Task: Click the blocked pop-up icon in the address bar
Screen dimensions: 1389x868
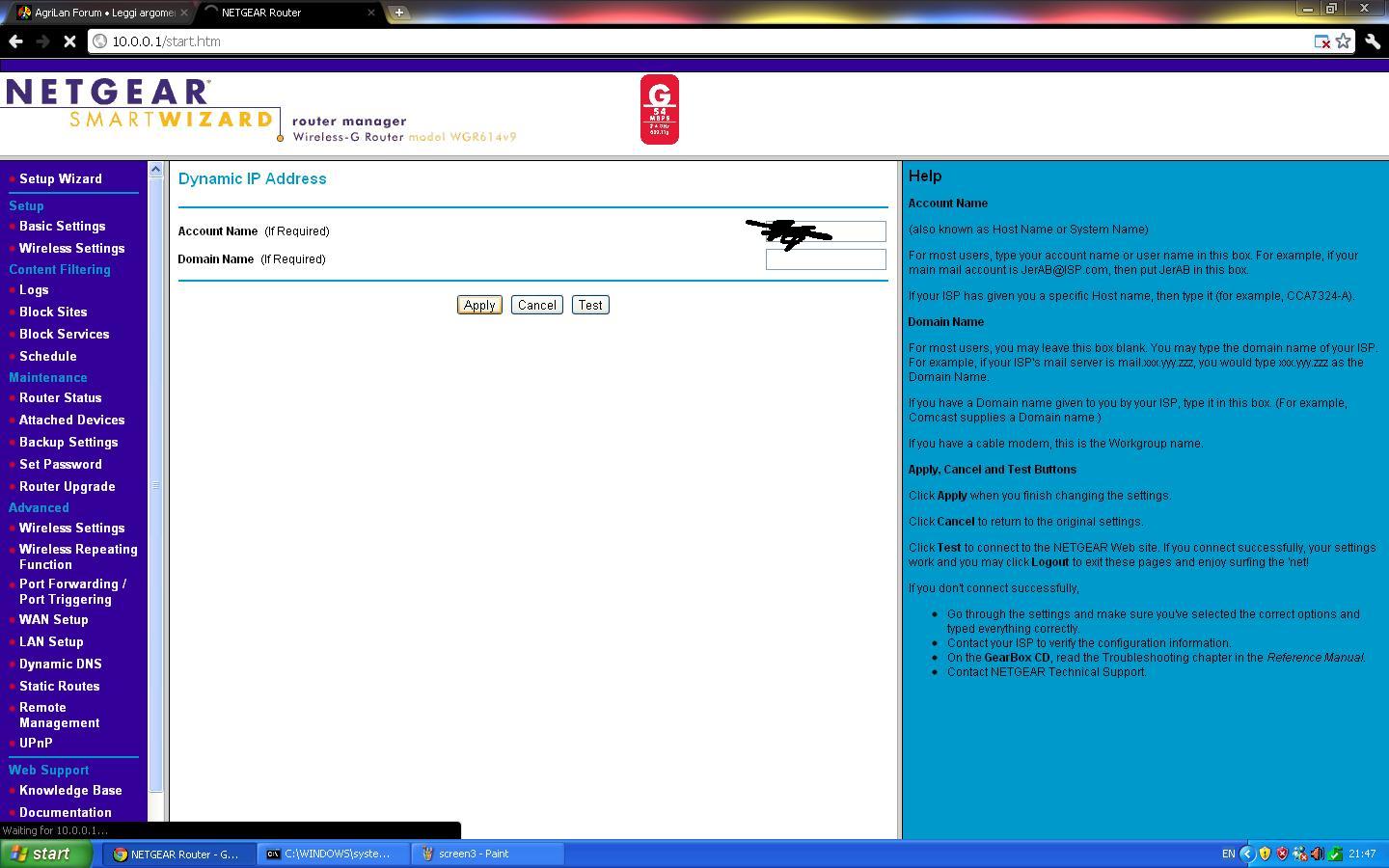Action: point(1322,41)
